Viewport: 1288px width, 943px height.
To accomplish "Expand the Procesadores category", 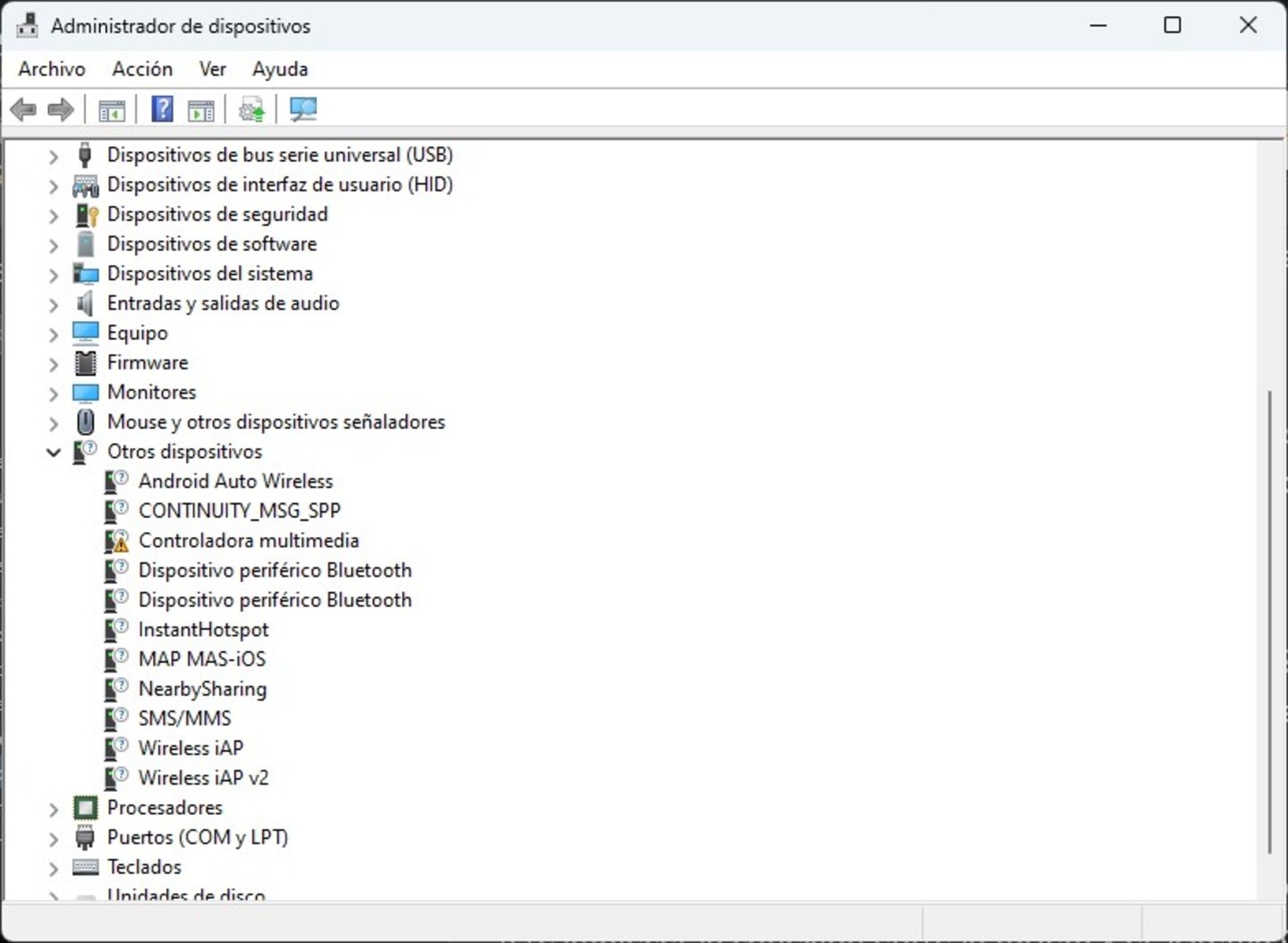I will coord(54,809).
